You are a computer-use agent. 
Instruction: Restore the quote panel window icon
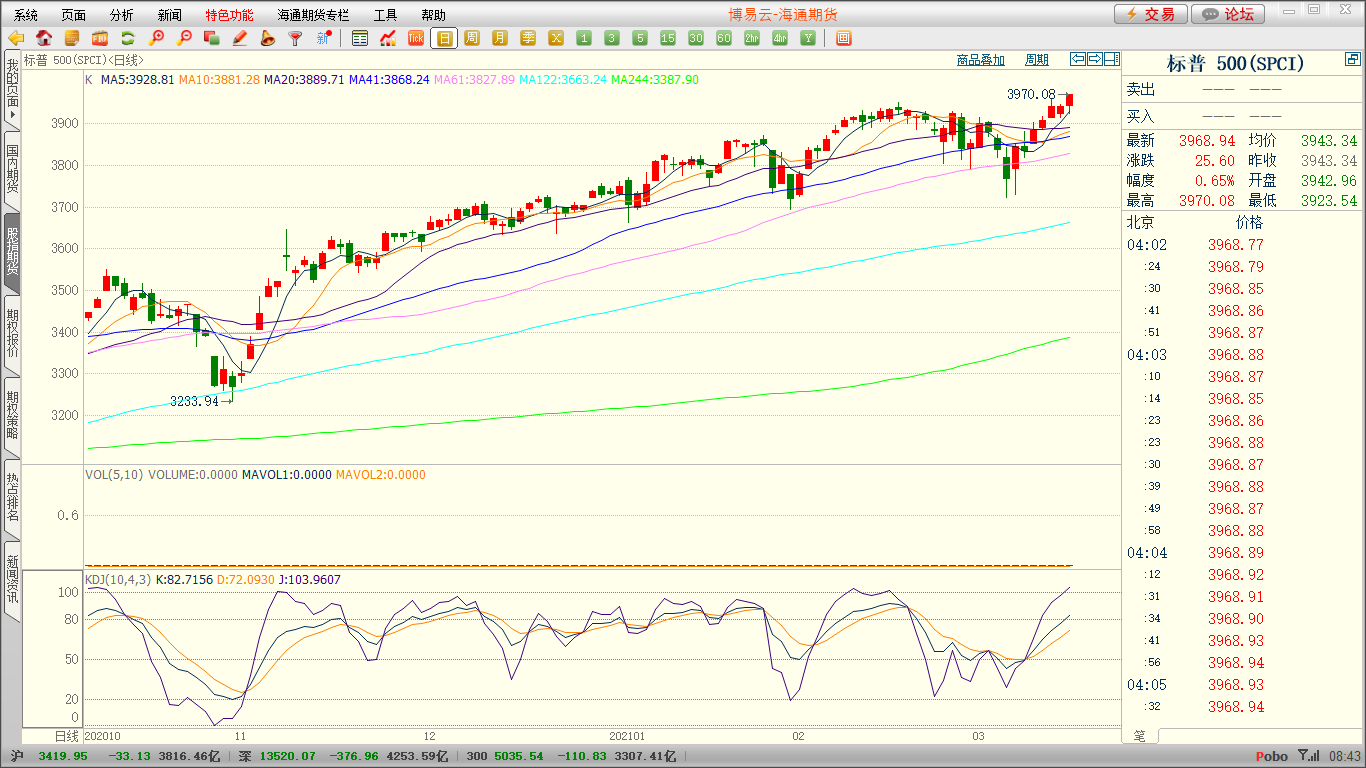(x=1352, y=61)
